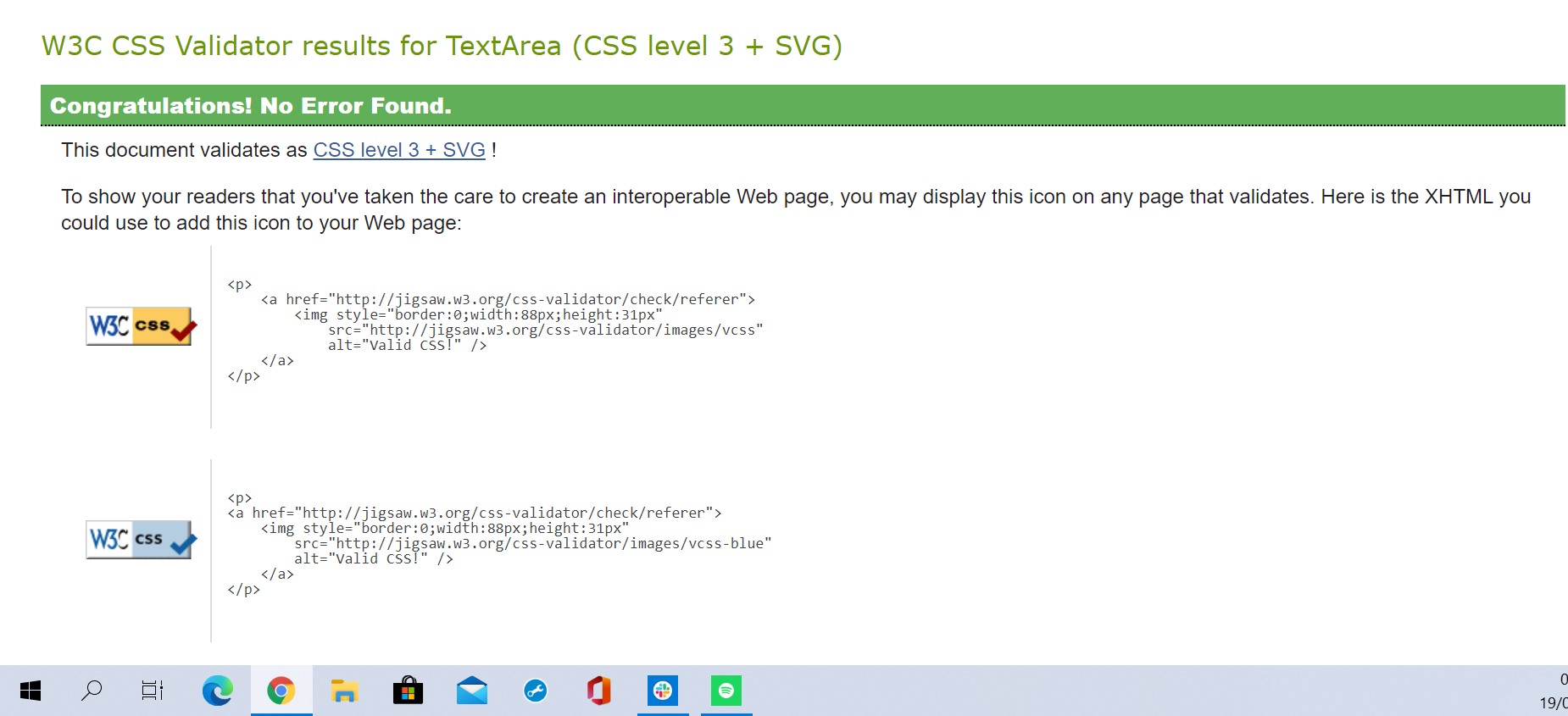Click alt="Valid CSS!" line in second snippet
Image resolution: width=1568 pixels, height=716 pixels.
click(x=374, y=558)
